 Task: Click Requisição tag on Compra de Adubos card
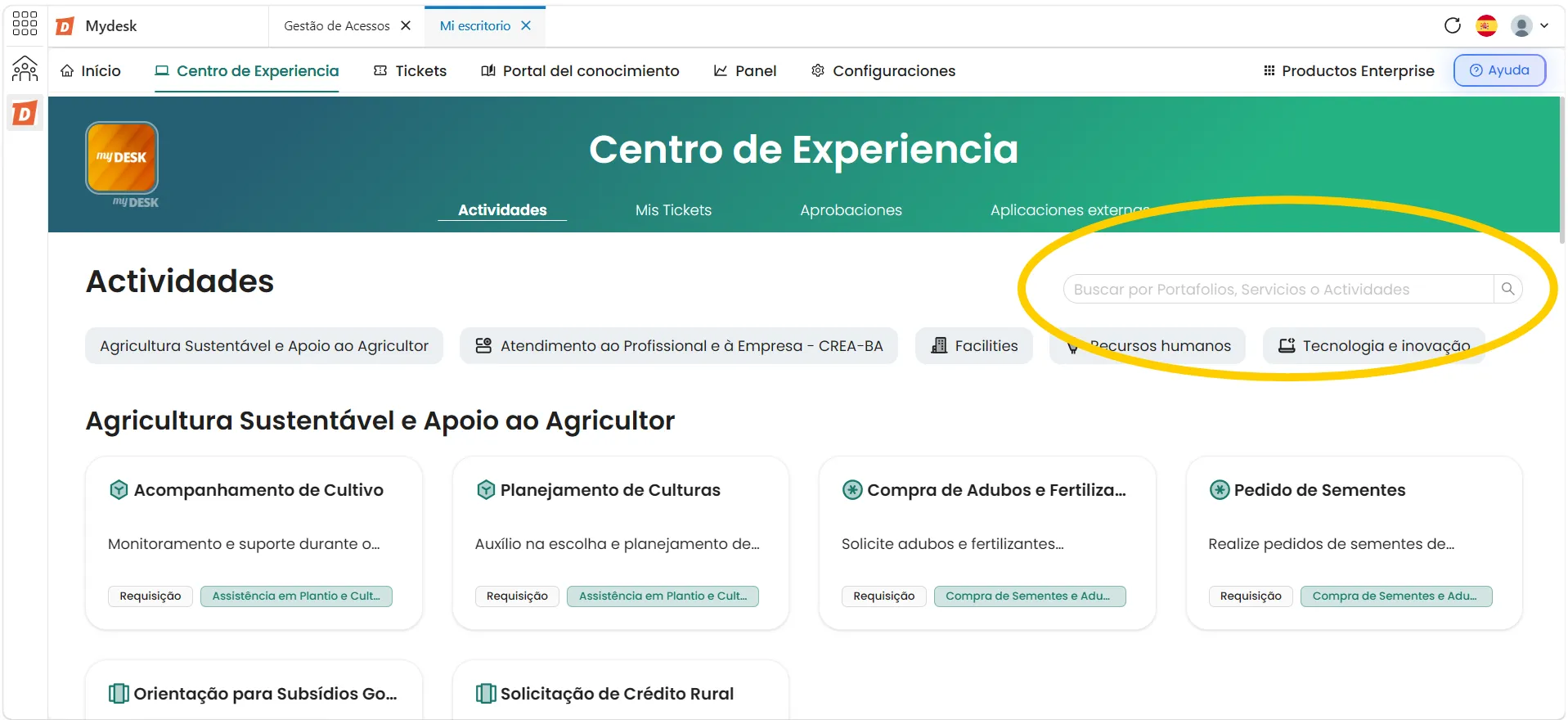(x=884, y=596)
